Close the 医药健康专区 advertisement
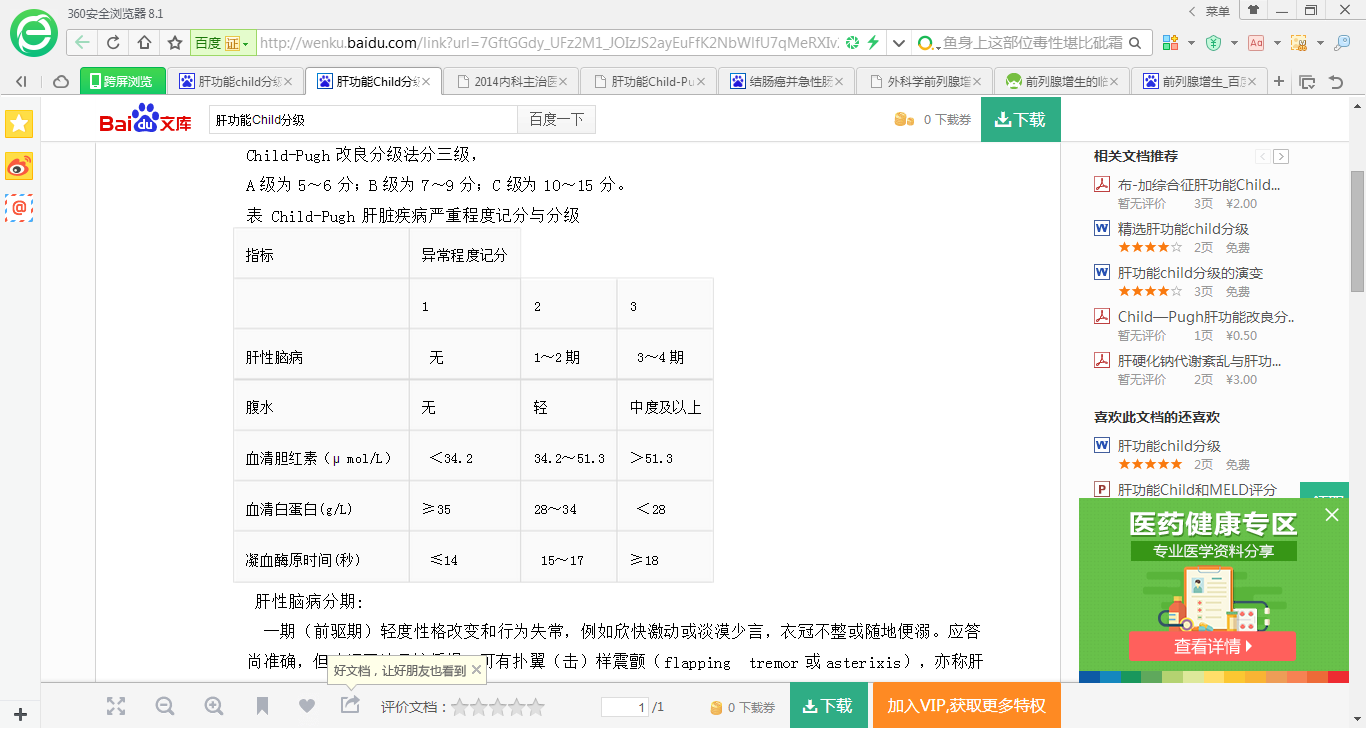The height and width of the screenshot is (729, 1366). (x=1331, y=514)
